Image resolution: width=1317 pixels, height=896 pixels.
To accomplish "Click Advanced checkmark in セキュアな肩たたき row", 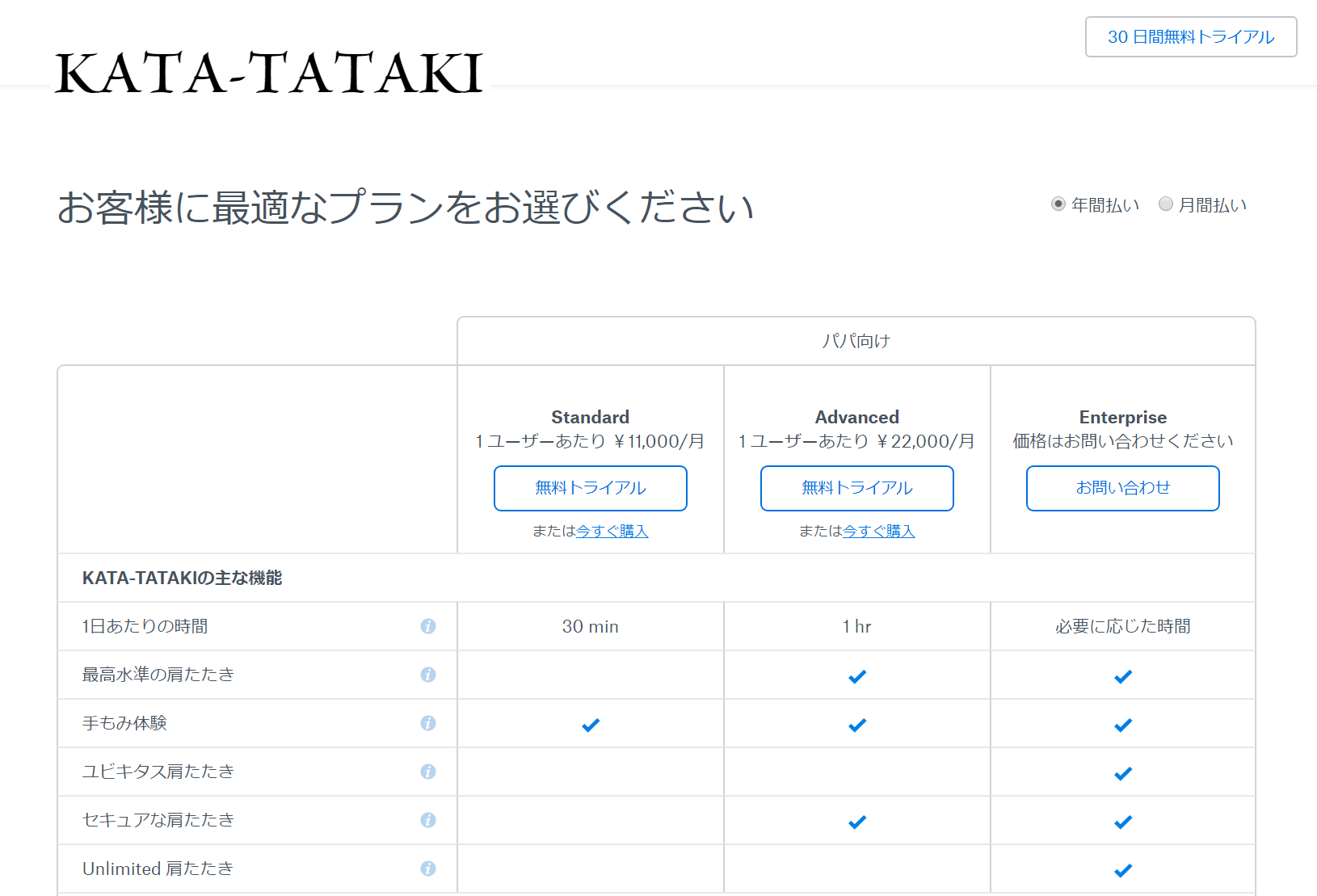I will pyautogui.click(x=857, y=822).
